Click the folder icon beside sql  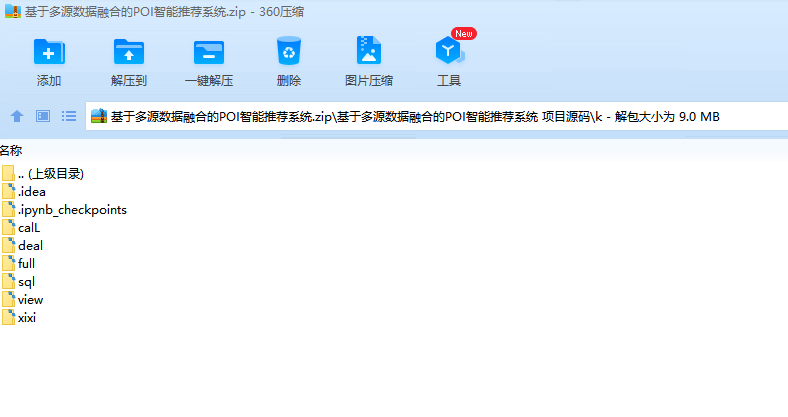coord(9,281)
